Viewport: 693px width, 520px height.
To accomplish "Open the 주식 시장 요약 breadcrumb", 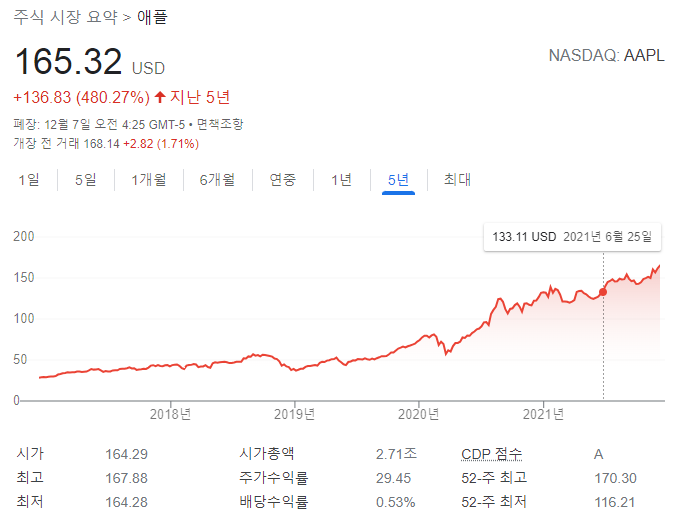I will (65, 17).
